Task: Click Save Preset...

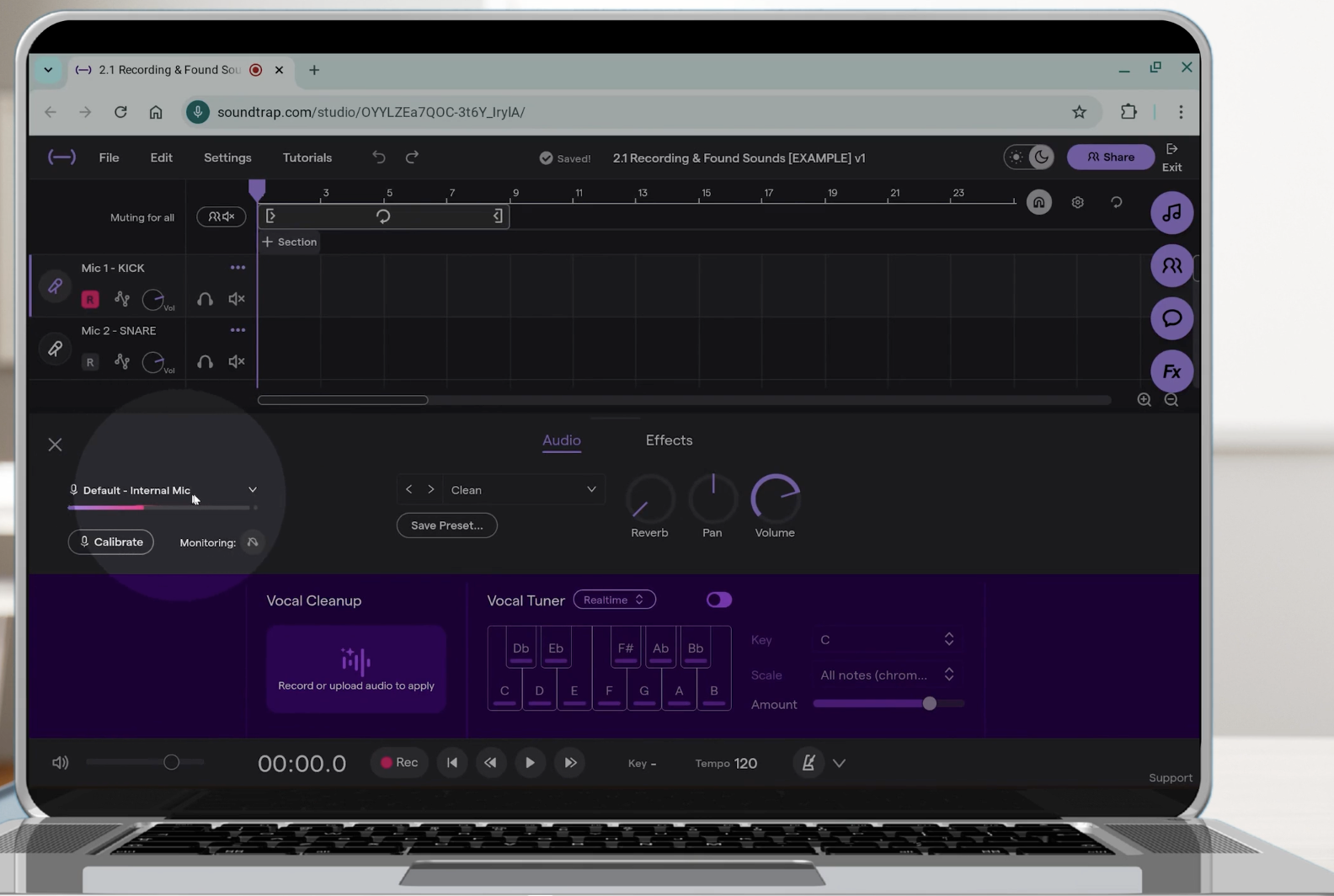Action: click(446, 525)
